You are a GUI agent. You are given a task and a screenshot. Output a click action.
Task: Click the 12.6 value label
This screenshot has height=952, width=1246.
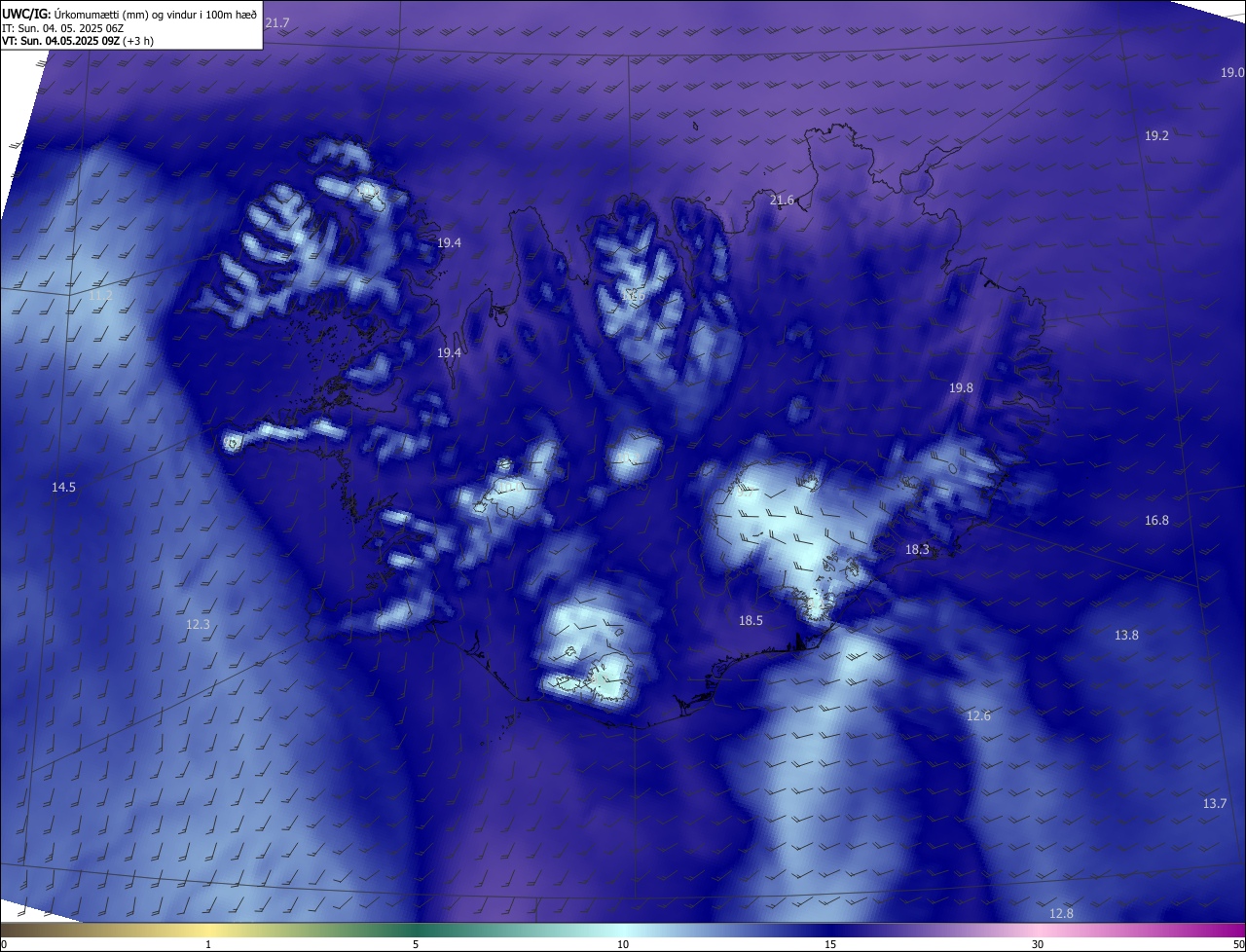(978, 716)
